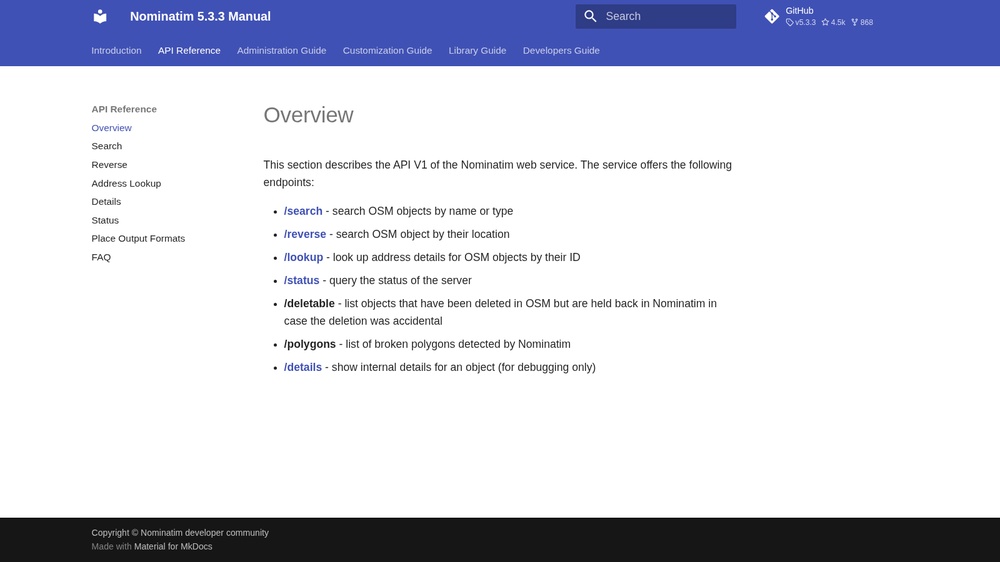The width and height of the screenshot is (1000, 562).
Task: Focus the Search input field
Action: (656, 17)
